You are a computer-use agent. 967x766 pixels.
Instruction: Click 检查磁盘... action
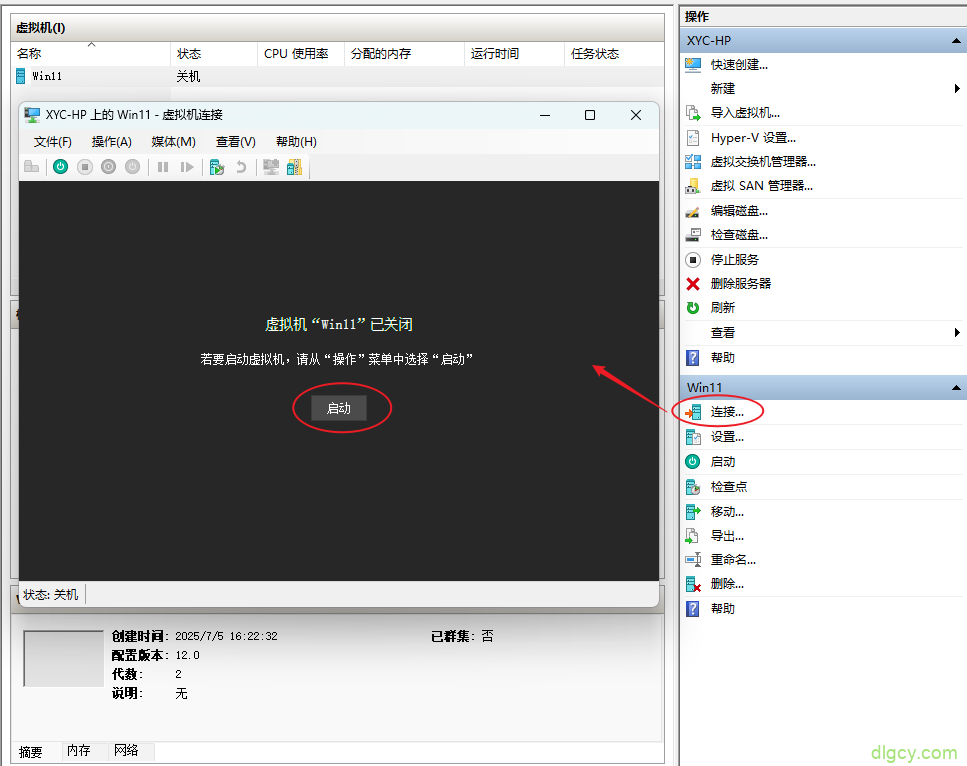click(739, 235)
